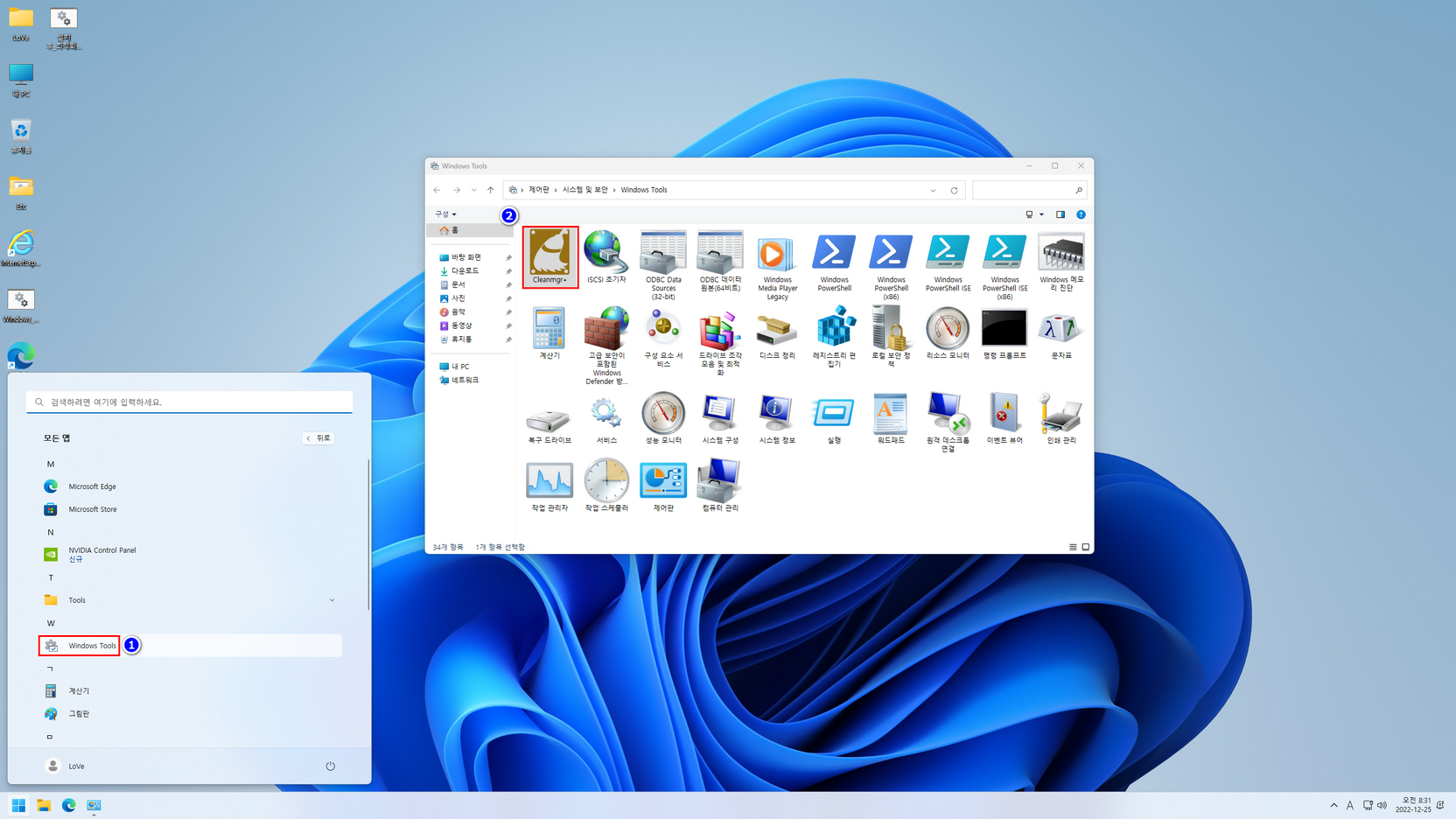This screenshot has width=1456, height=819.
Task: Open Windows Tools in the Start menu
Action: [x=190, y=646]
